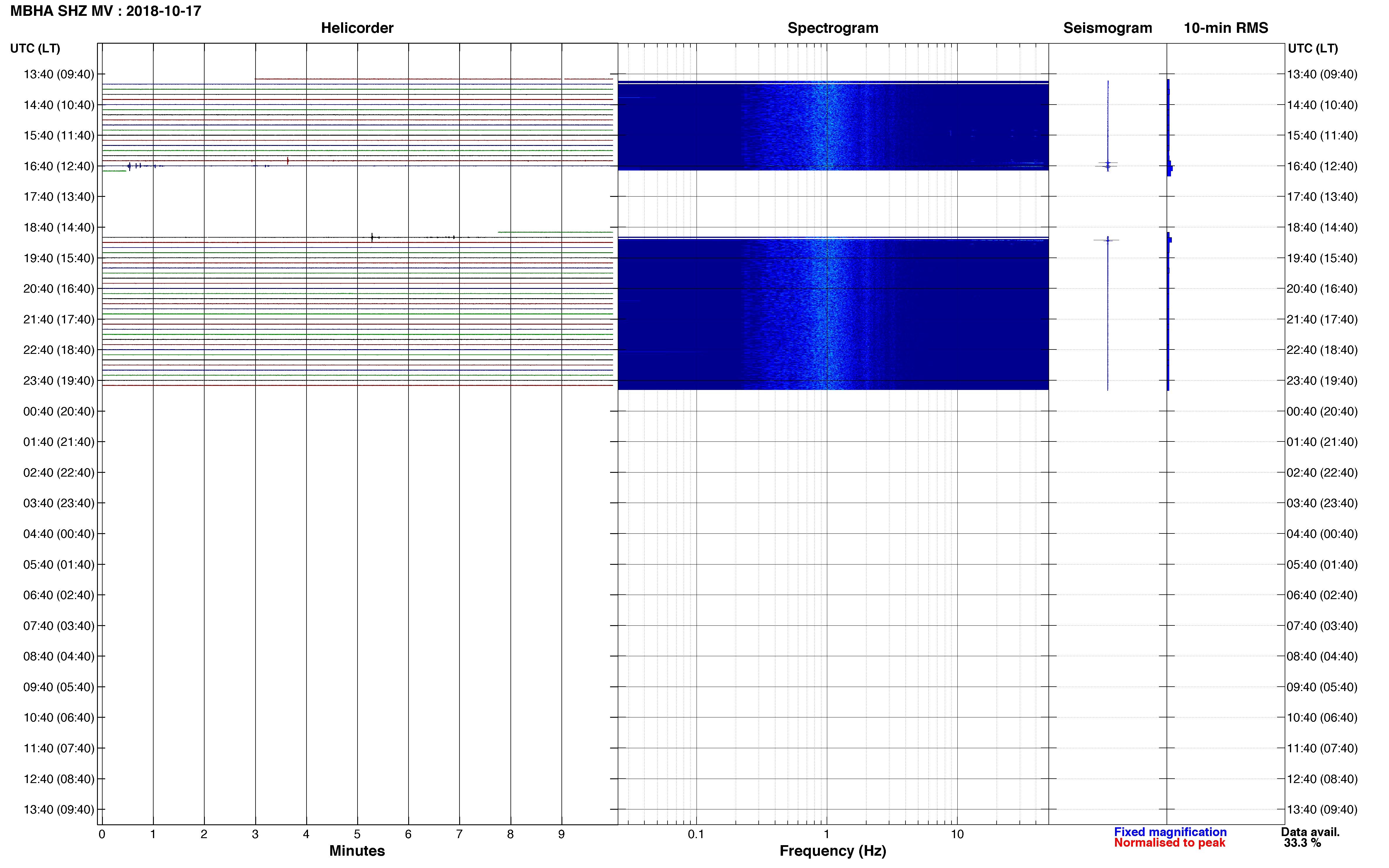
Task: Click the 'Seismogram' column heading
Action: coord(1108,28)
